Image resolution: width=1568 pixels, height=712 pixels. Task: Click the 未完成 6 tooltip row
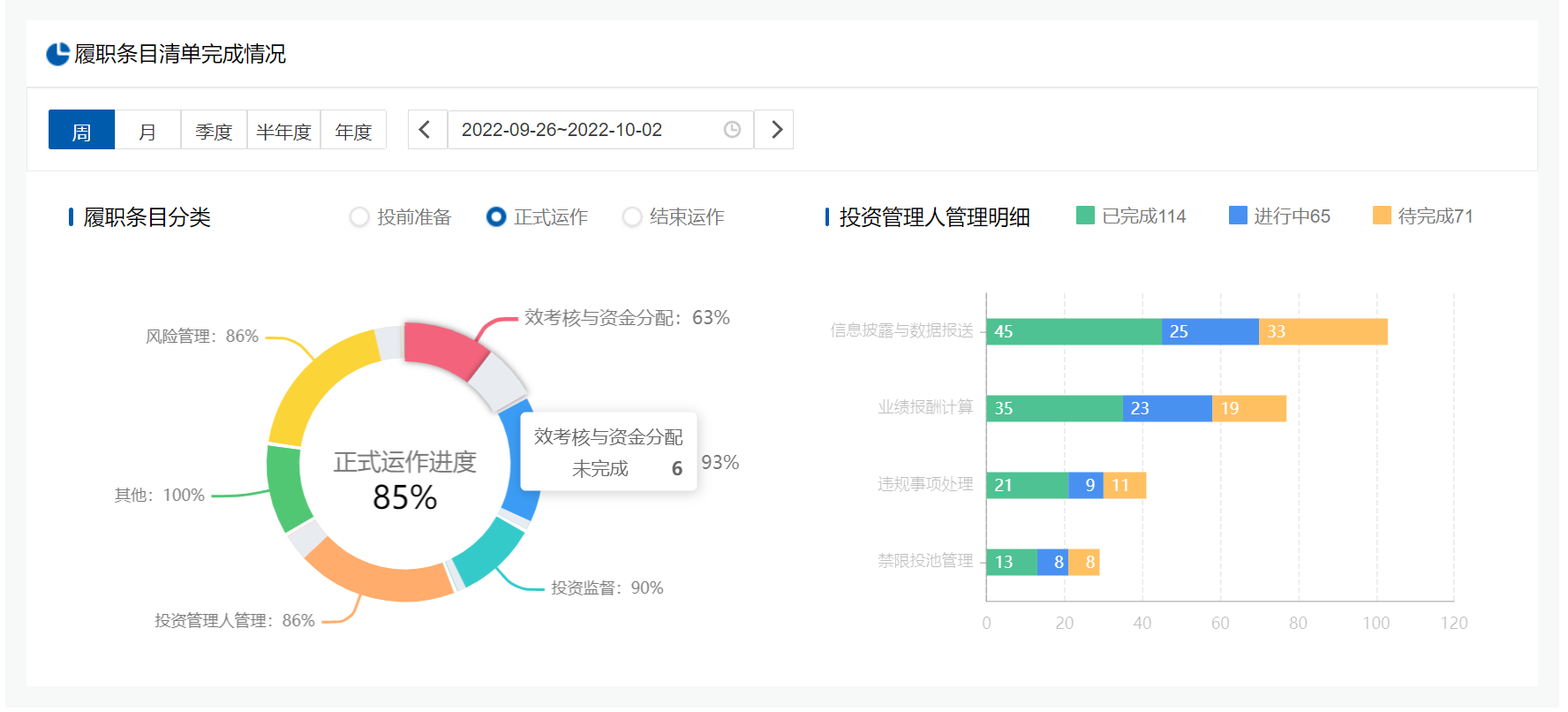[x=627, y=469]
